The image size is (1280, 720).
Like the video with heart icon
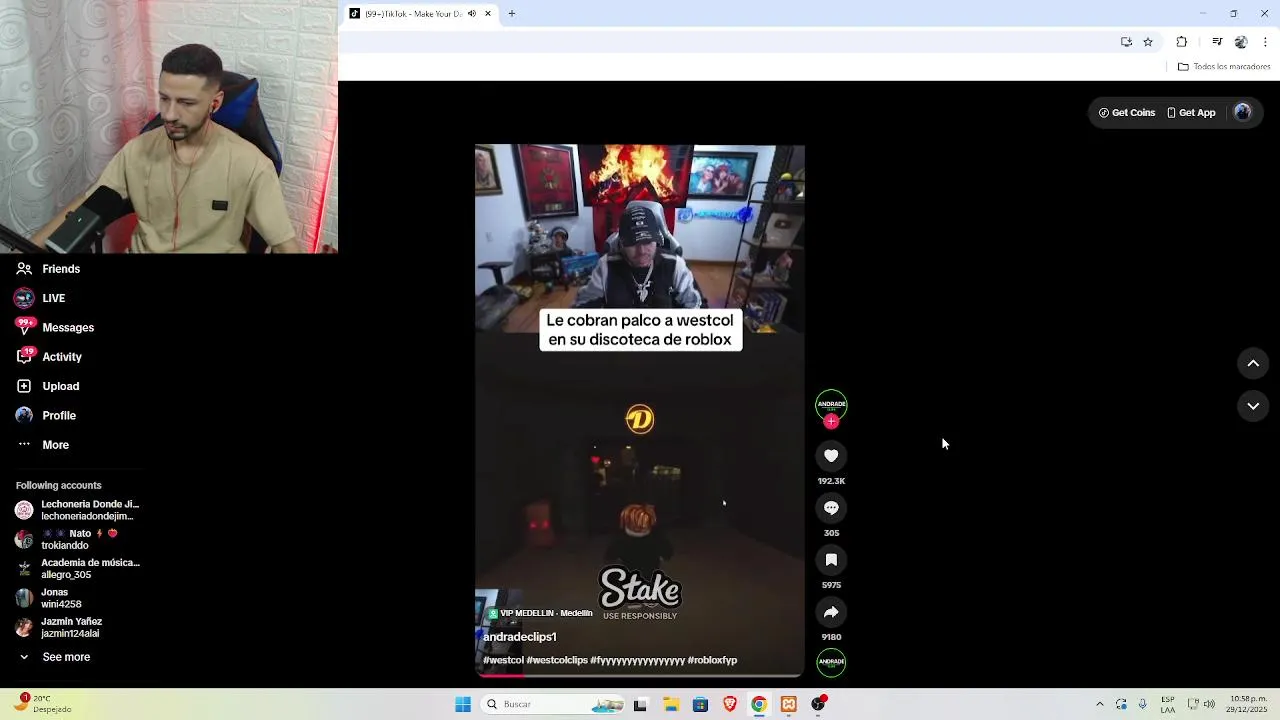pos(831,456)
